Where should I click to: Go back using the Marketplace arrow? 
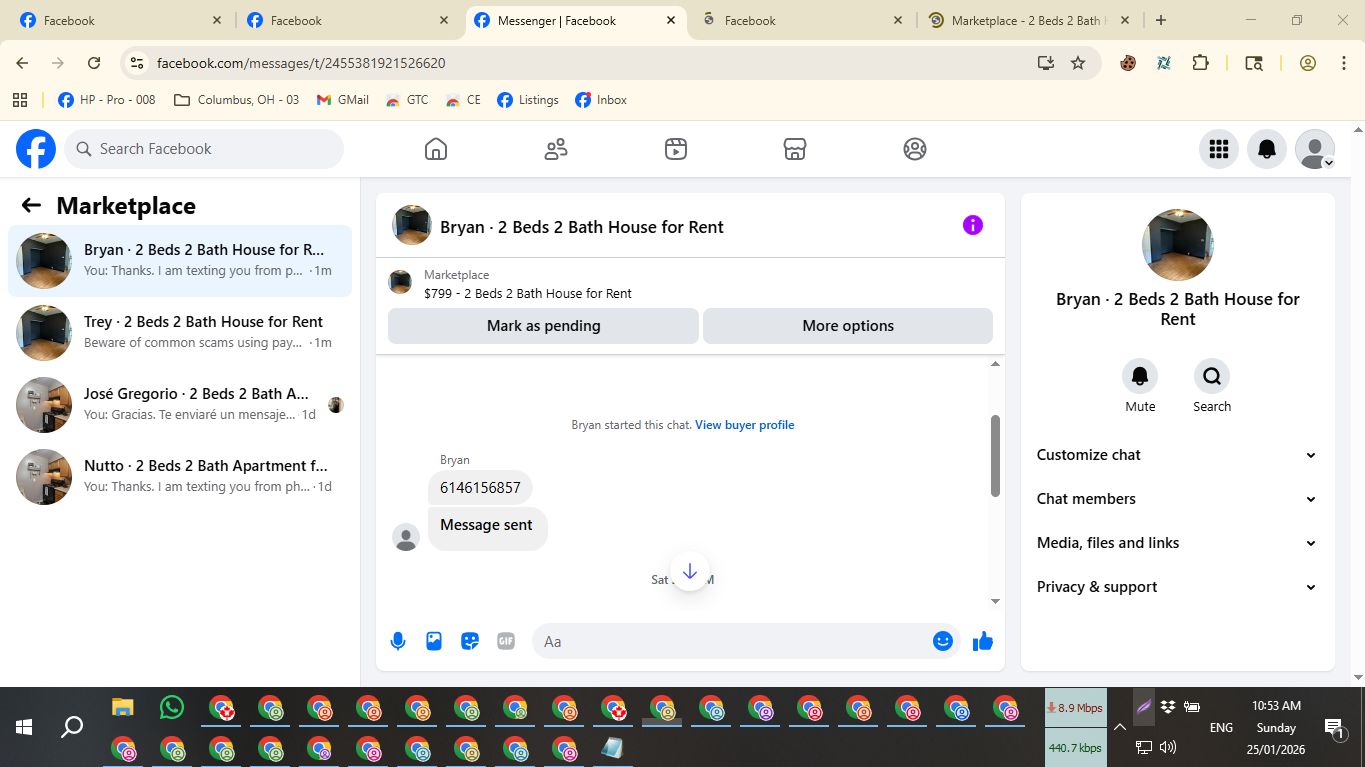31,205
